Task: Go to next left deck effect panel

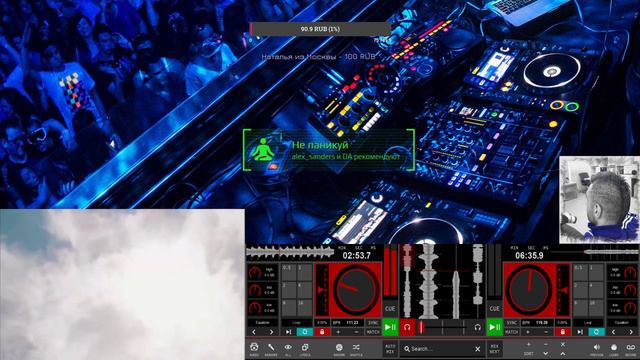Action: click(271, 332)
